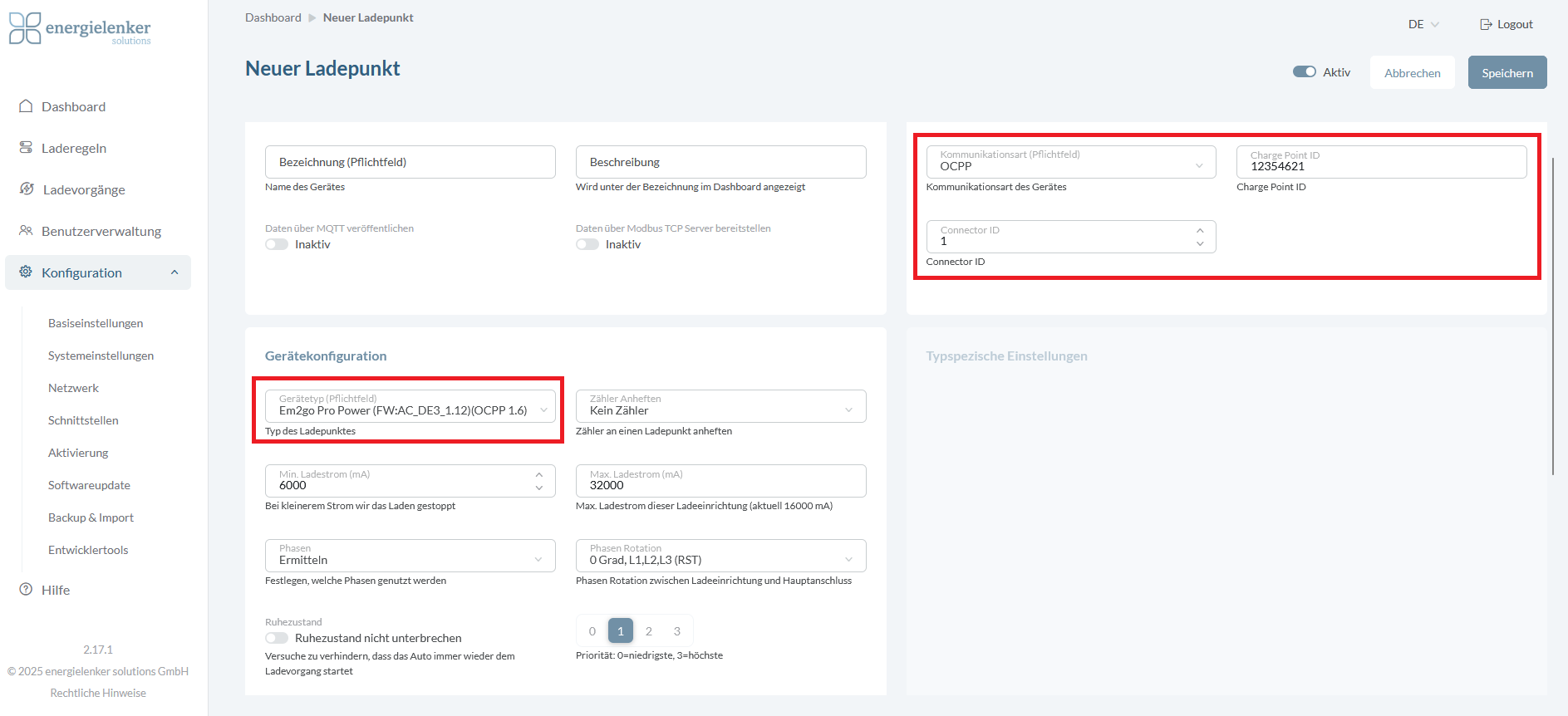1568x716 pixels.
Task: Click the Gerätekonfiguration heading
Action: pyautogui.click(x=326, y=356)
